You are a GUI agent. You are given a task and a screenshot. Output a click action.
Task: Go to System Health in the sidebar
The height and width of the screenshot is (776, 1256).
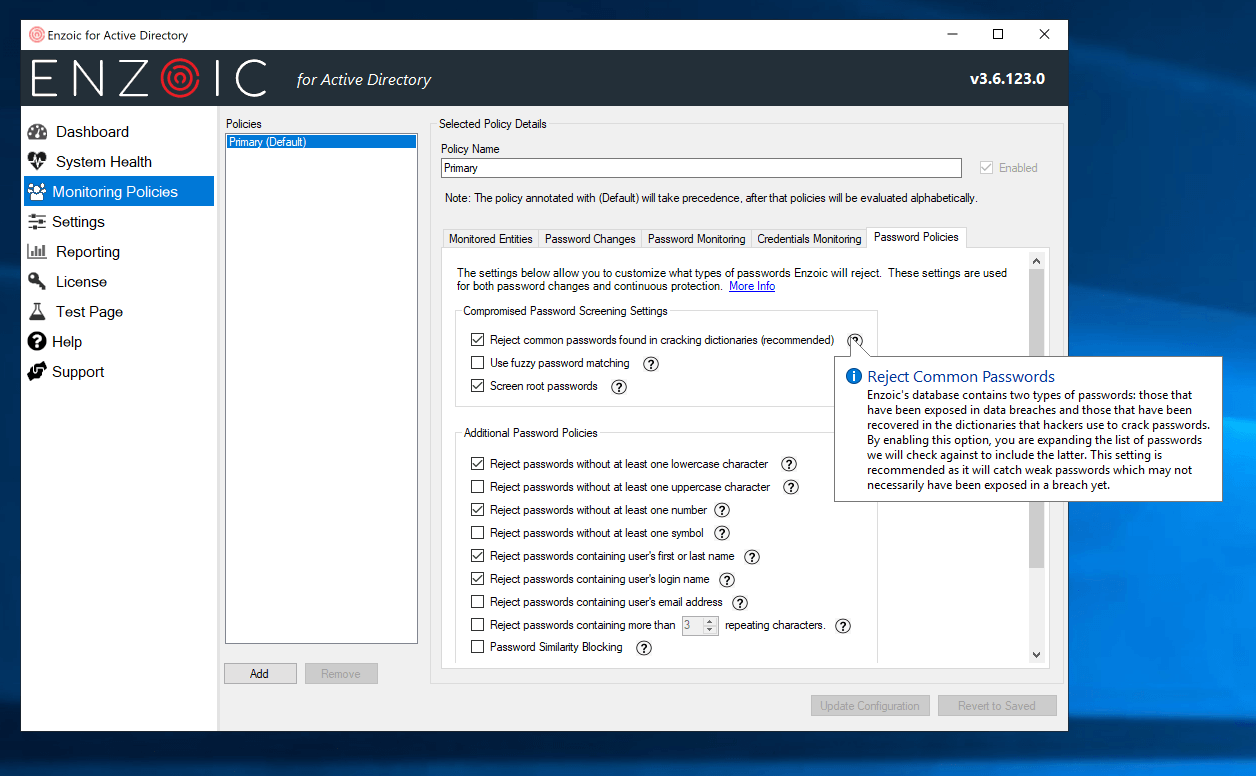coord(103,162)
